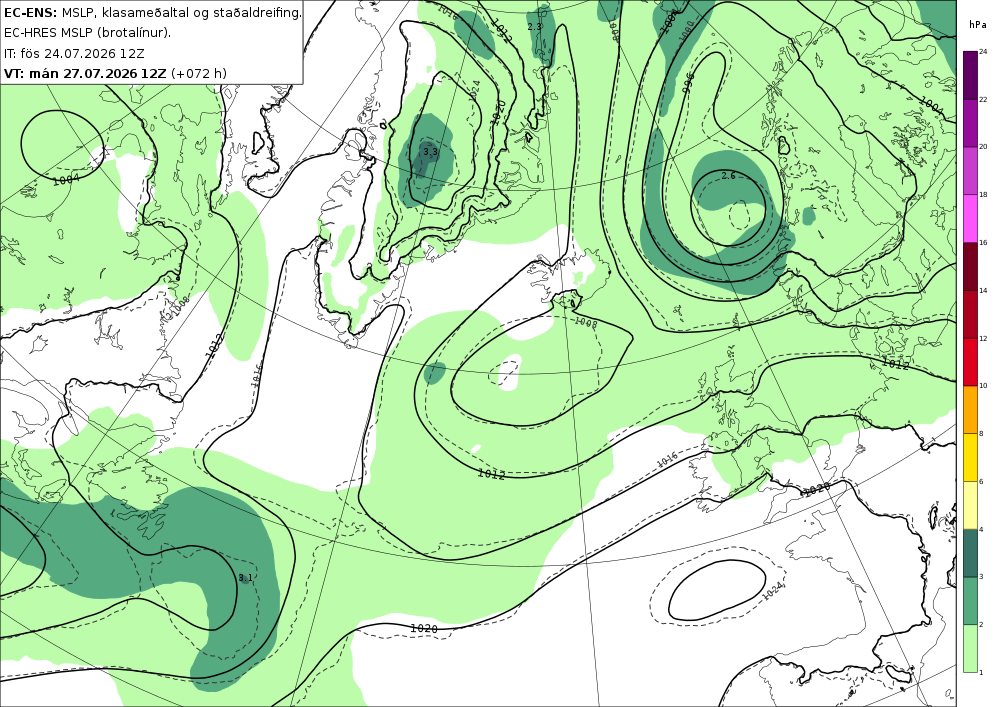The height and width of the screenshot is (707, 1000).
Task: Select the bright yellow 6–8 hPa legend swatch
Action: coord(971,457)
